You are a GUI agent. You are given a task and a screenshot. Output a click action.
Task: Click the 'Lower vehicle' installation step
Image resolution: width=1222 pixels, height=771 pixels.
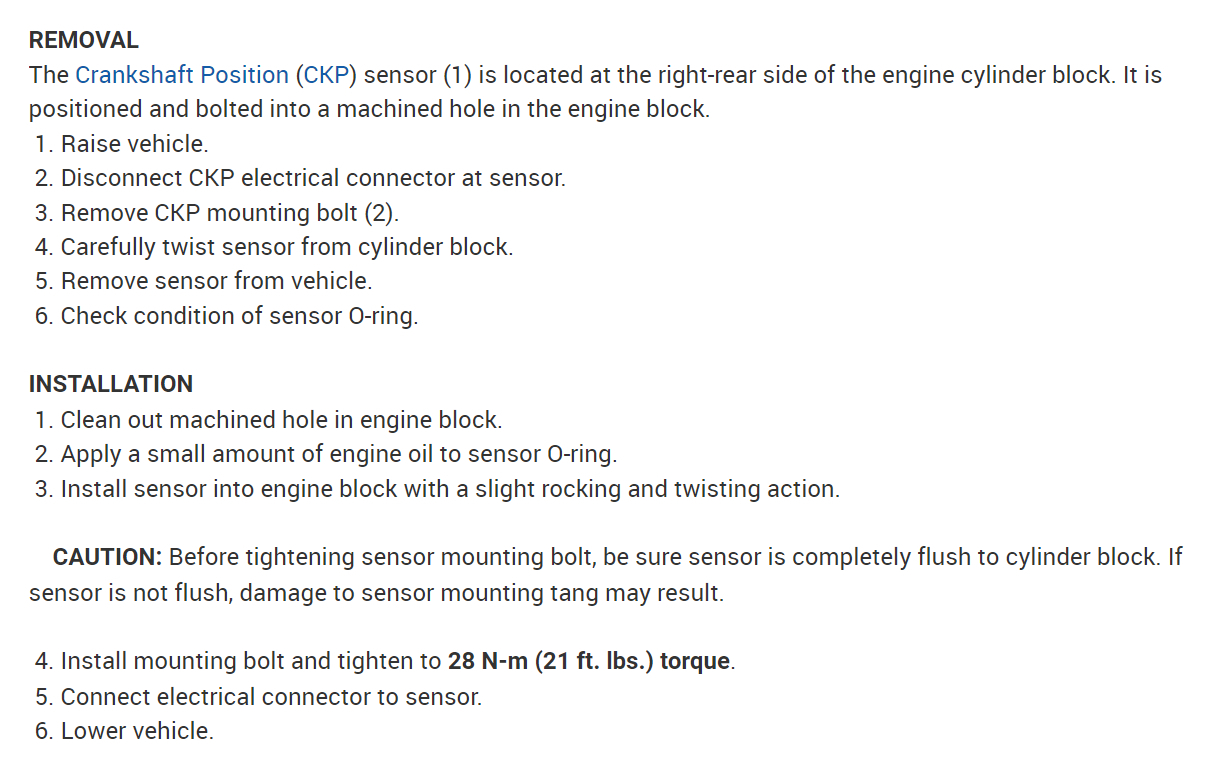(x=137, y=731)
